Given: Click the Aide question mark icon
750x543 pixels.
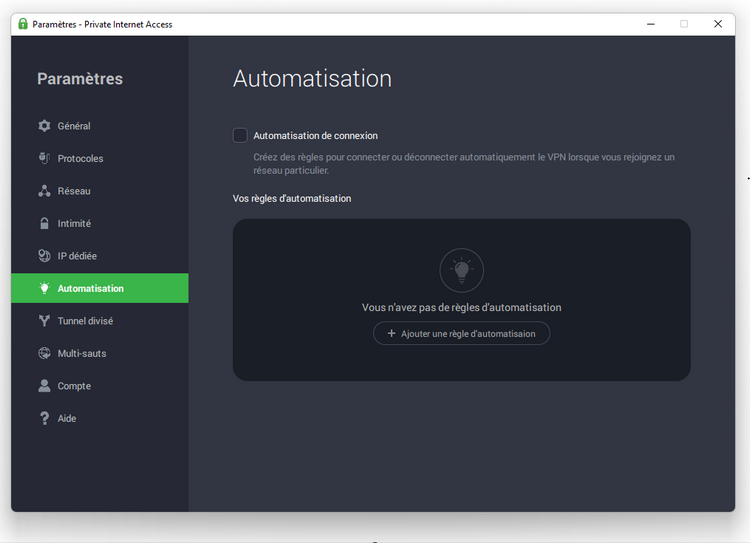Looking at the screenshot, I should 44,419.
